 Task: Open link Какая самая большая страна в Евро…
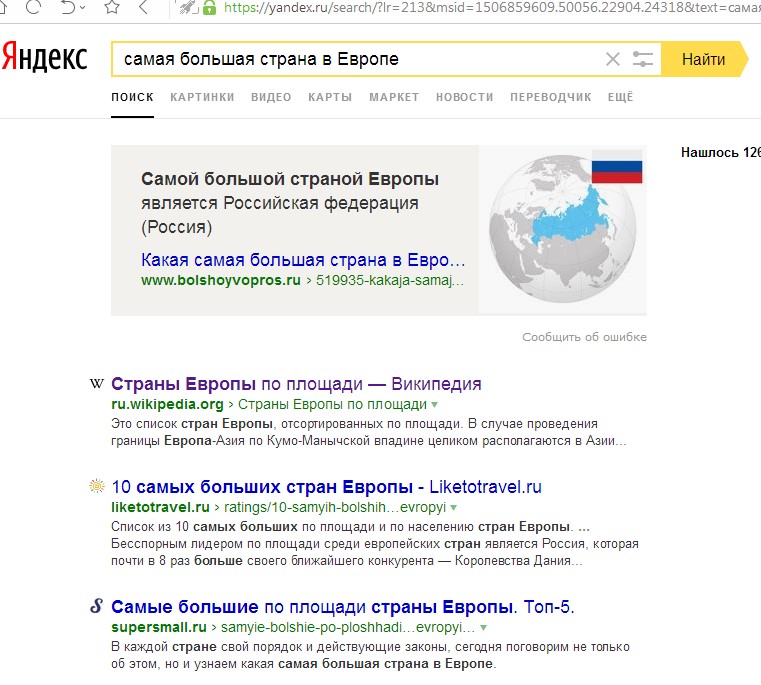point(303,260)
